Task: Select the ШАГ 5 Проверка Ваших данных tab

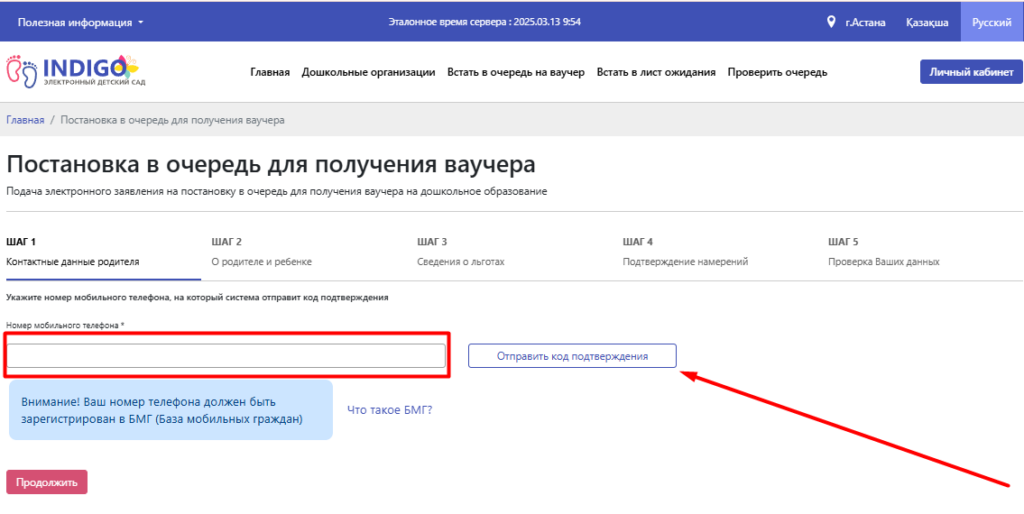Action: pos(883,252)
